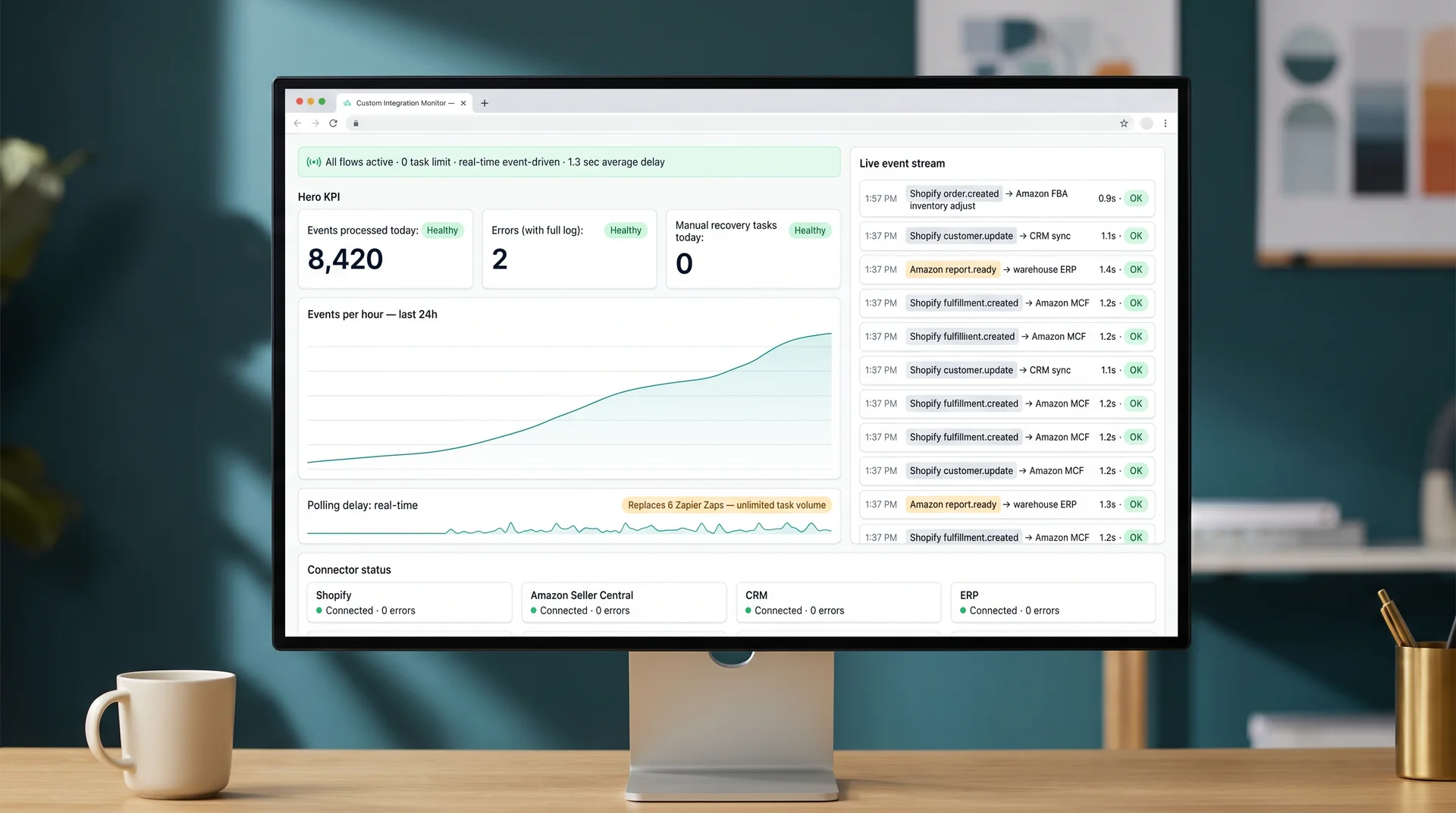Viewport: 1456px width, 813px height.
Task: Click the 1.4s latency value
Action: 1107,270
